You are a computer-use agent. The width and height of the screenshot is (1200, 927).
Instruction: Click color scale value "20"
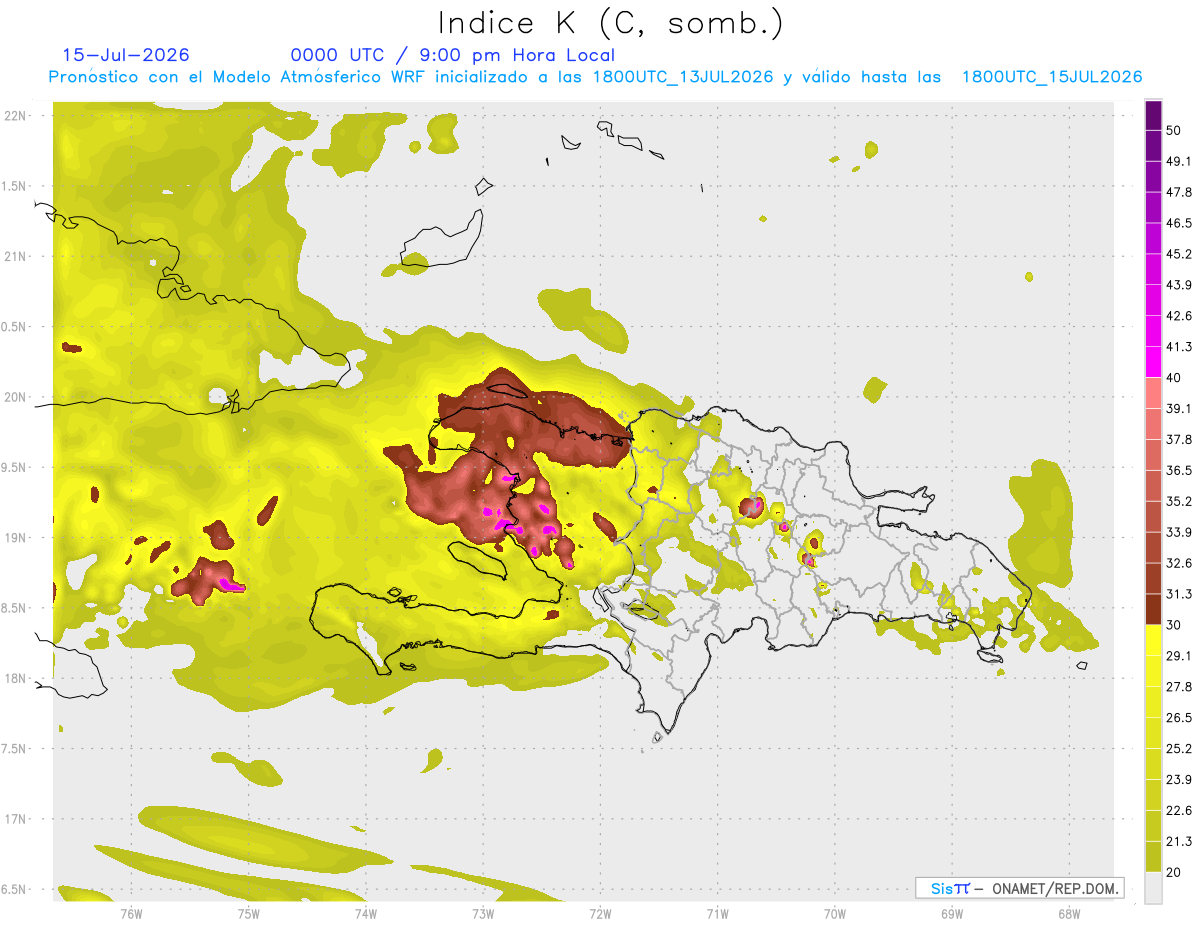coord(1175,872)
